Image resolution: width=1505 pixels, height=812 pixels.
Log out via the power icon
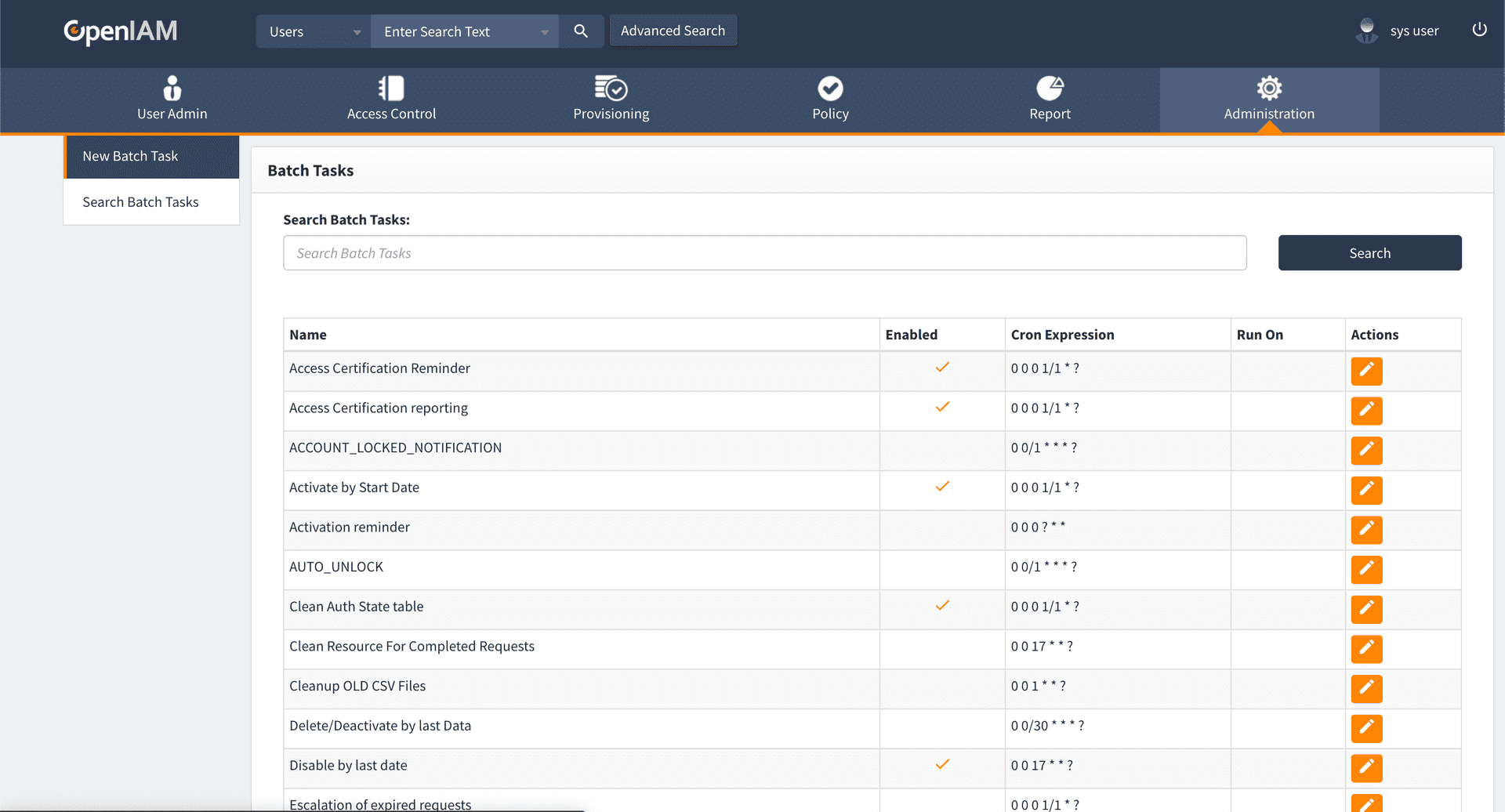(x=1480, y=30)
